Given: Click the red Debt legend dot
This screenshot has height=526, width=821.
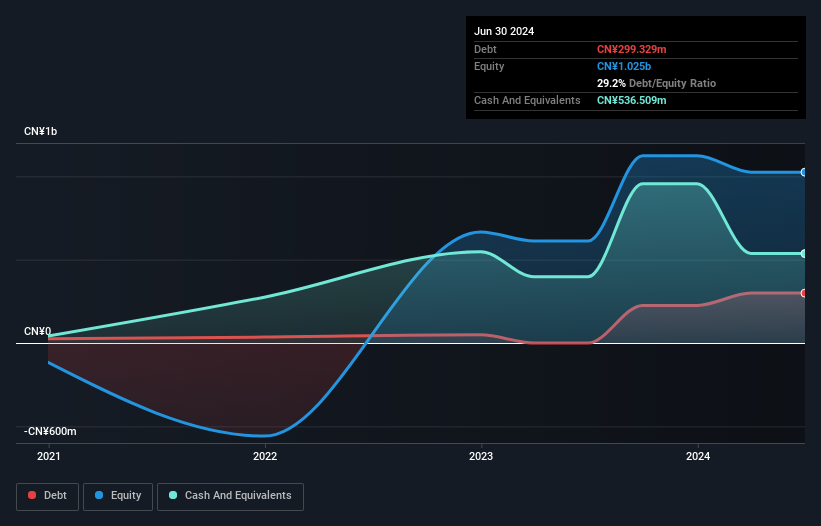Looking at the screenshot, I should click(32, 495).
